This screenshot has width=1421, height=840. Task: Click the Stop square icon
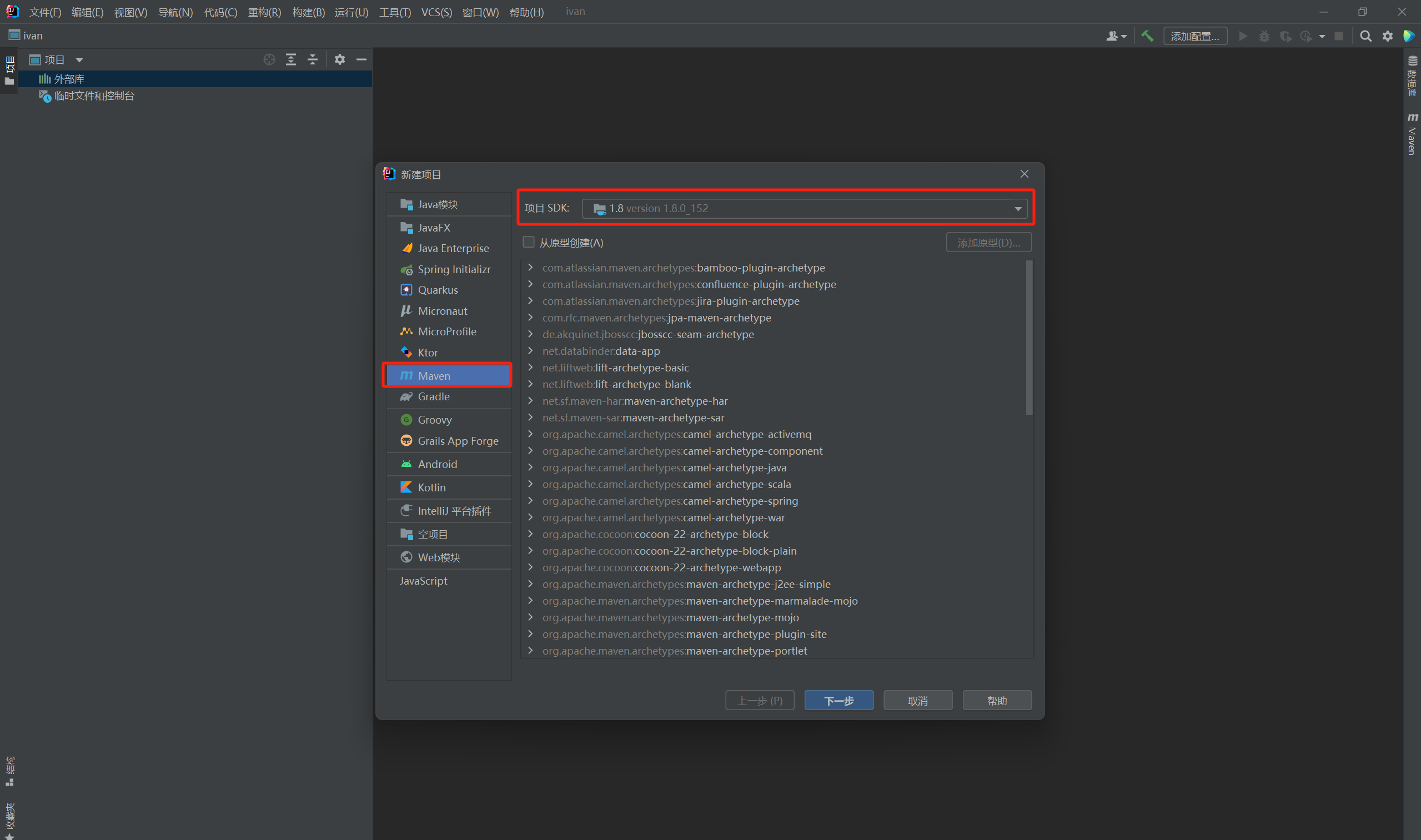point(1339,36)
